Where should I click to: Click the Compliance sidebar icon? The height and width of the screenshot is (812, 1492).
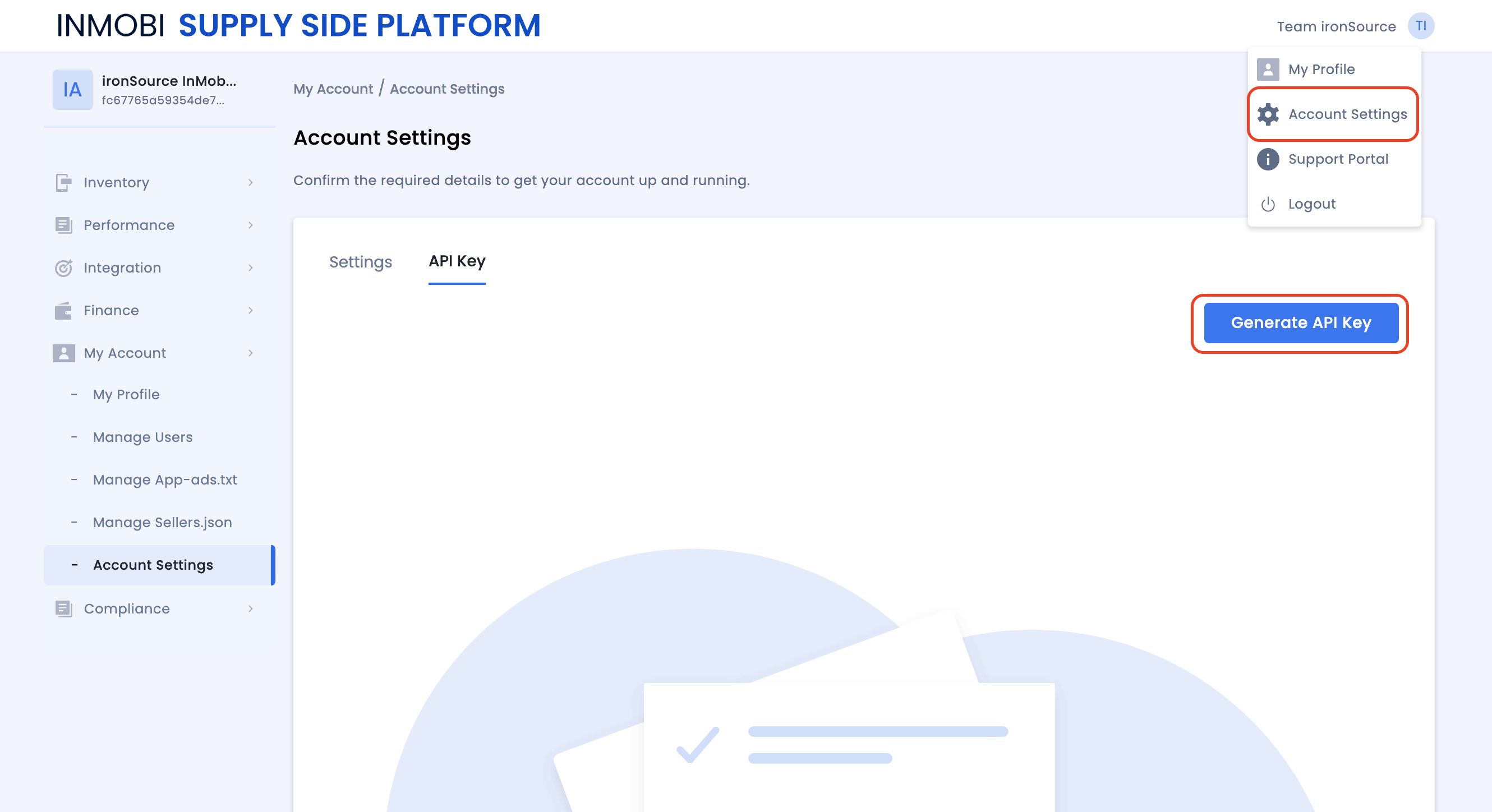pyautogui.click(x=63, y=608)
